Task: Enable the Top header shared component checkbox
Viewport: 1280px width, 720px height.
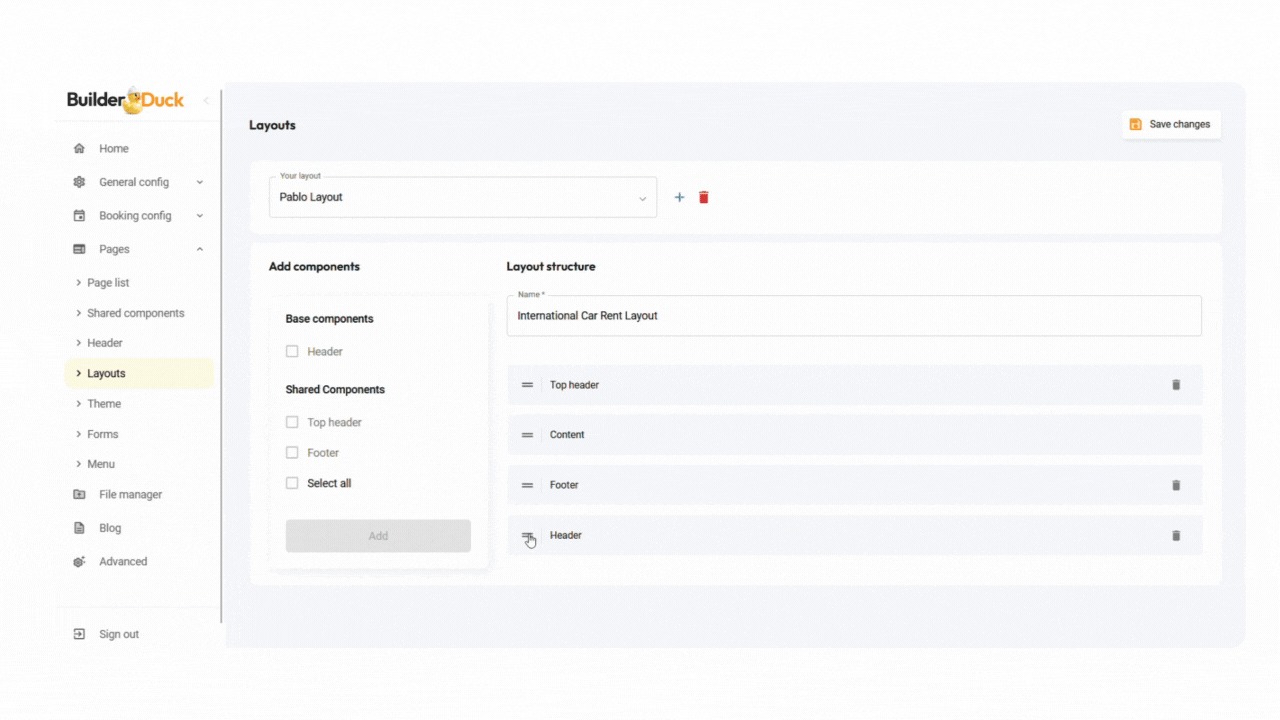Action: (x=292, y=423)
